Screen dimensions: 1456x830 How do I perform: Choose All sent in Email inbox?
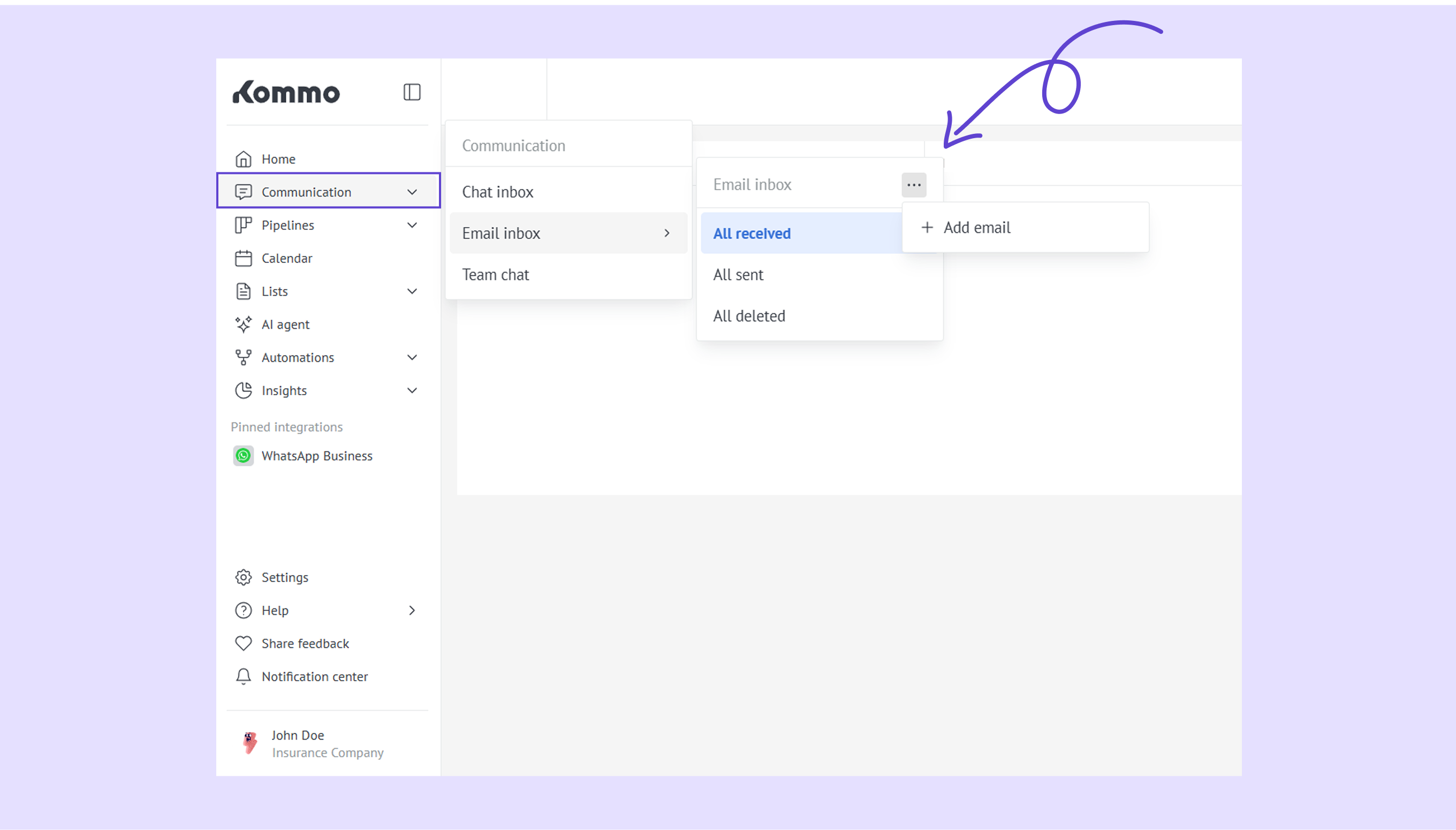click(738, 275)
